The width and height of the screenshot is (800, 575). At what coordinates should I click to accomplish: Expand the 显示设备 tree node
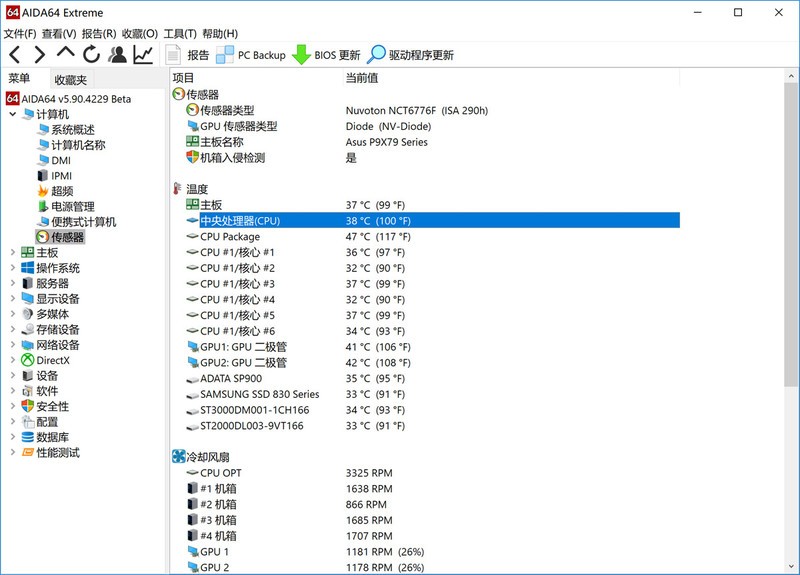click(x=13, y=298)
